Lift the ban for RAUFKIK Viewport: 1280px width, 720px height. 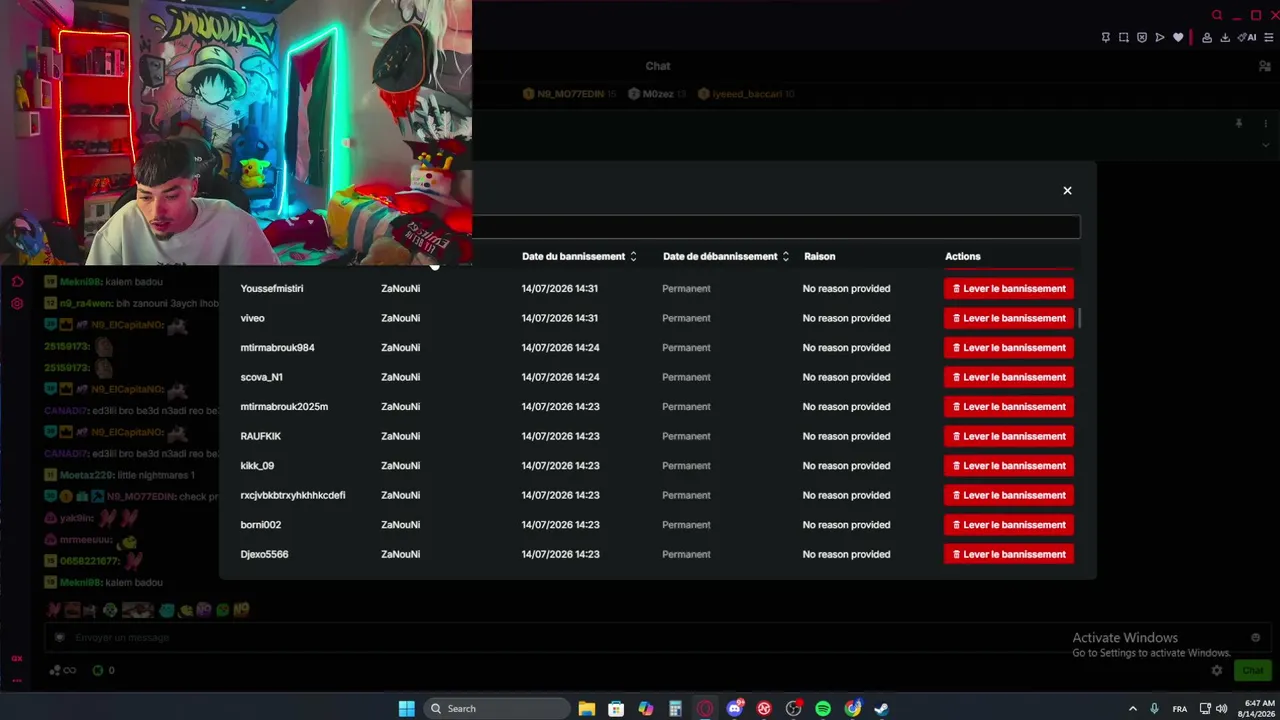1009,436
